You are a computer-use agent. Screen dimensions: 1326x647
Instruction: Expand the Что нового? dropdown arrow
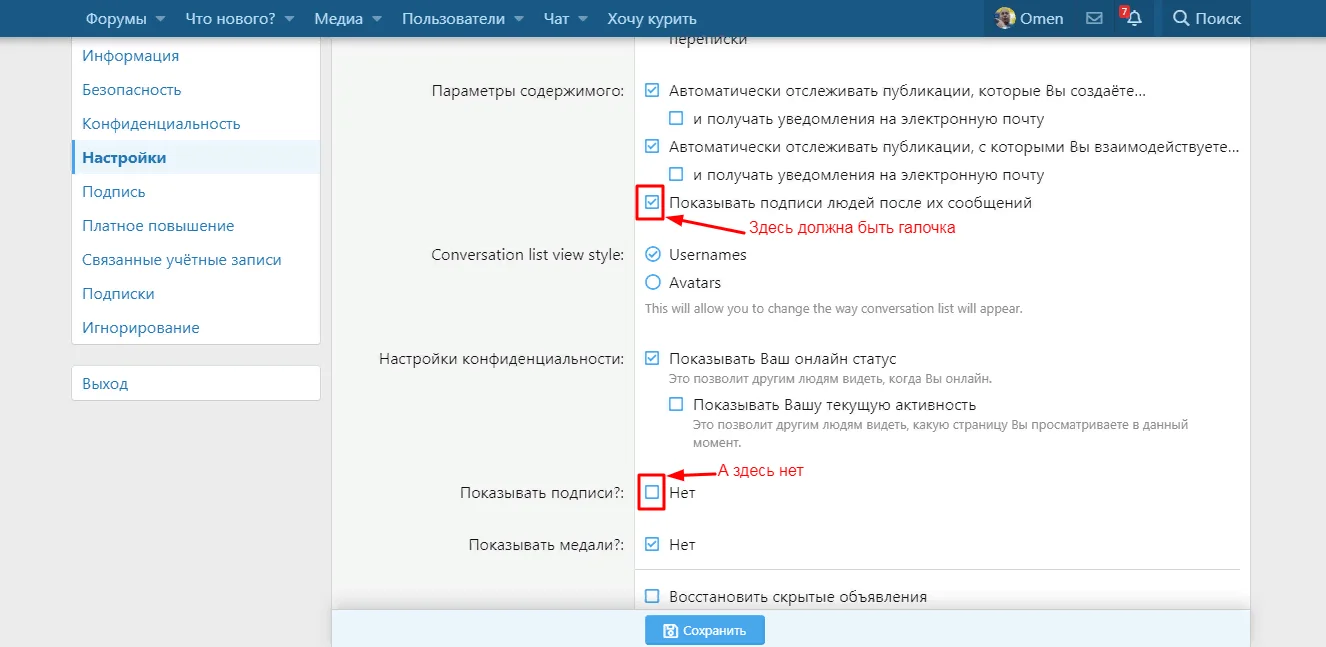coord(289,19)
